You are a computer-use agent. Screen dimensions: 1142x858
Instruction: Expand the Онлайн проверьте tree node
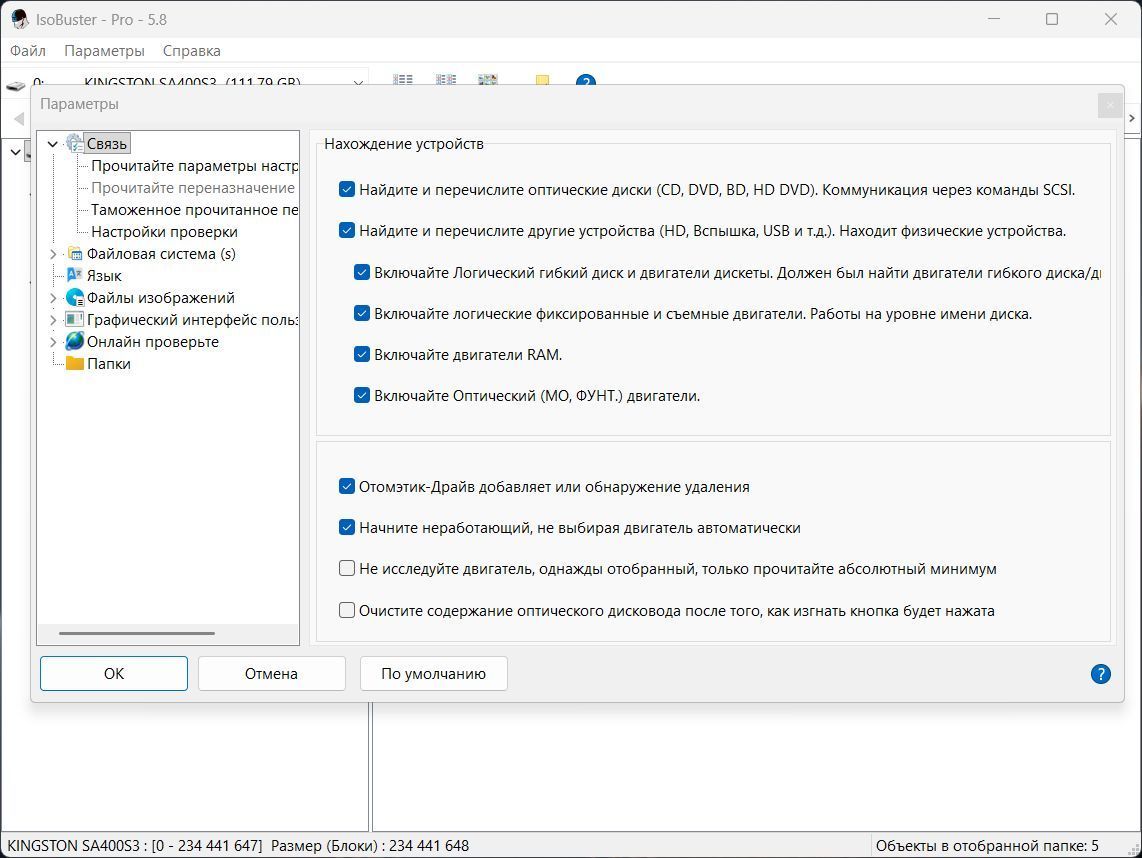(52, 342)
